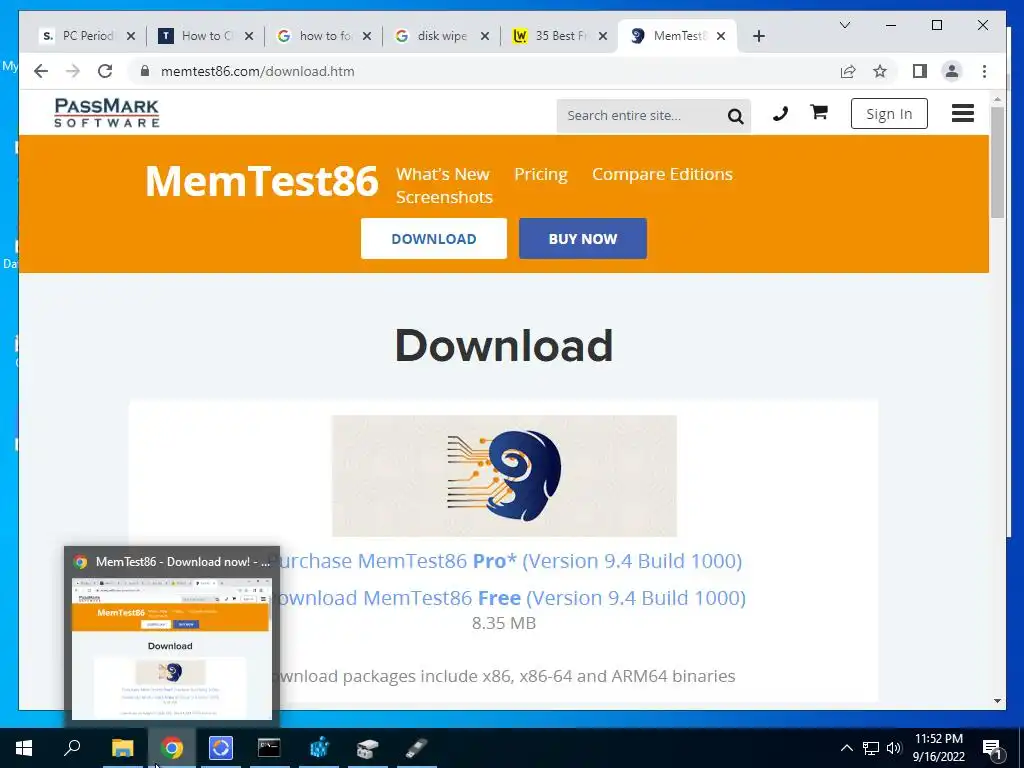Click the forward navigation arrow
Viewport: 1024px width, 768px height.
[x=73, y=71]
